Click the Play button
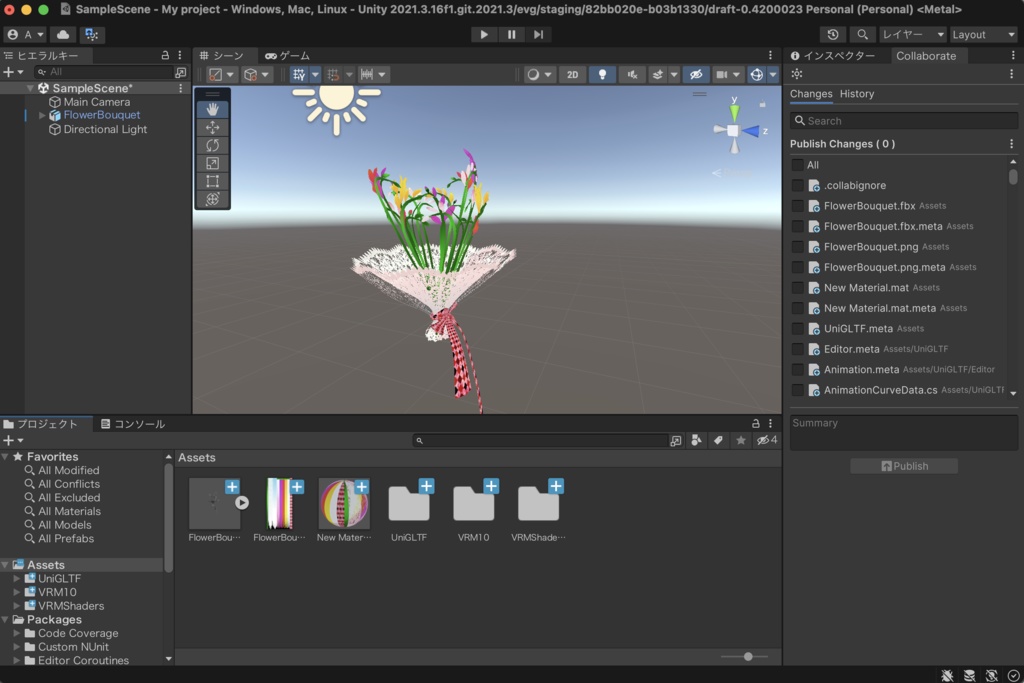This screenshot has height=683, width=1024. pyautogui.click(x=484, y=35)
